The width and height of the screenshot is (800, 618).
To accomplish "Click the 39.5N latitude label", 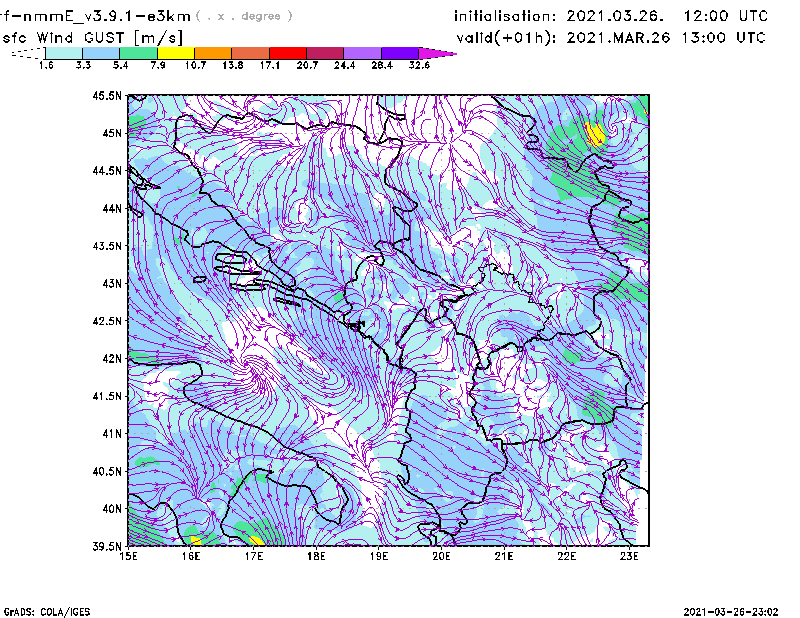I will (107, 547).
